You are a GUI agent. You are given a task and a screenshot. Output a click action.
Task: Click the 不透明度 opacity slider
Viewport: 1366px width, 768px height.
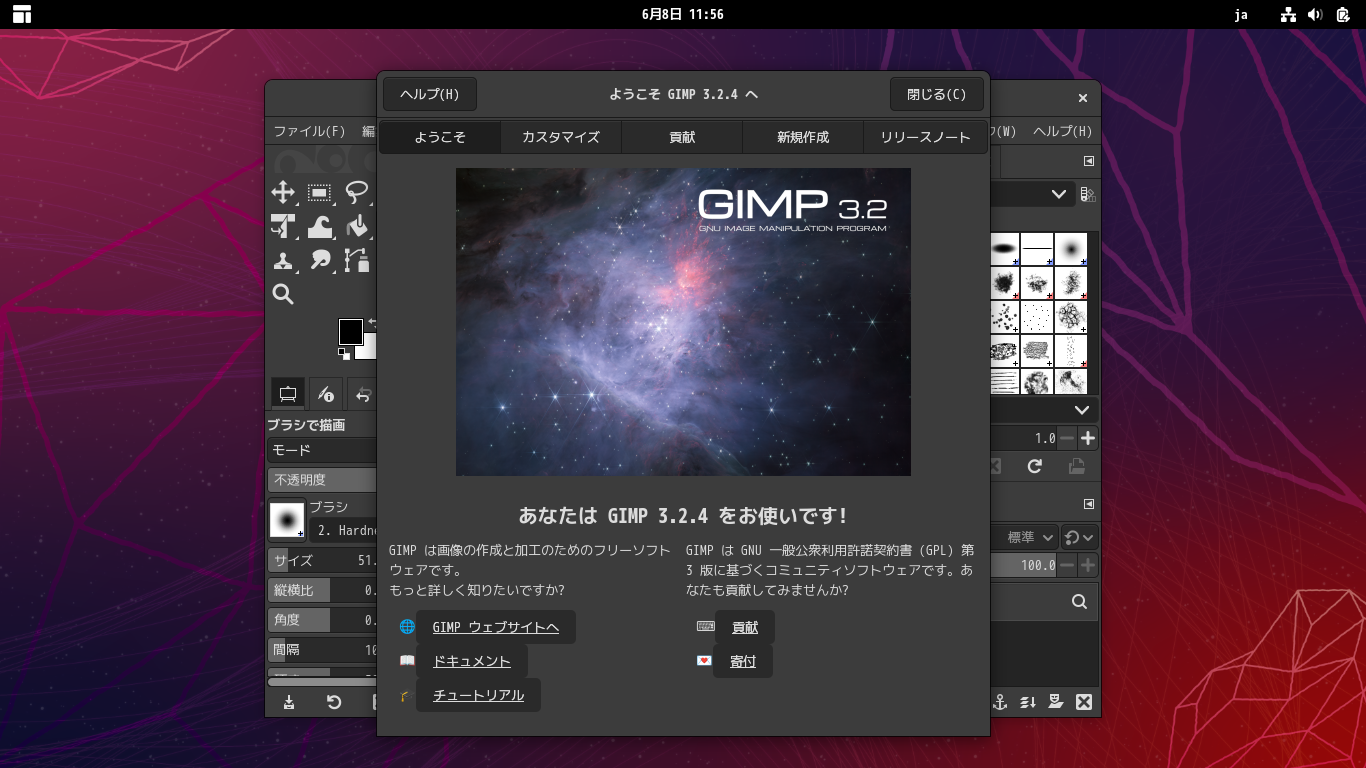click(322, 480)
